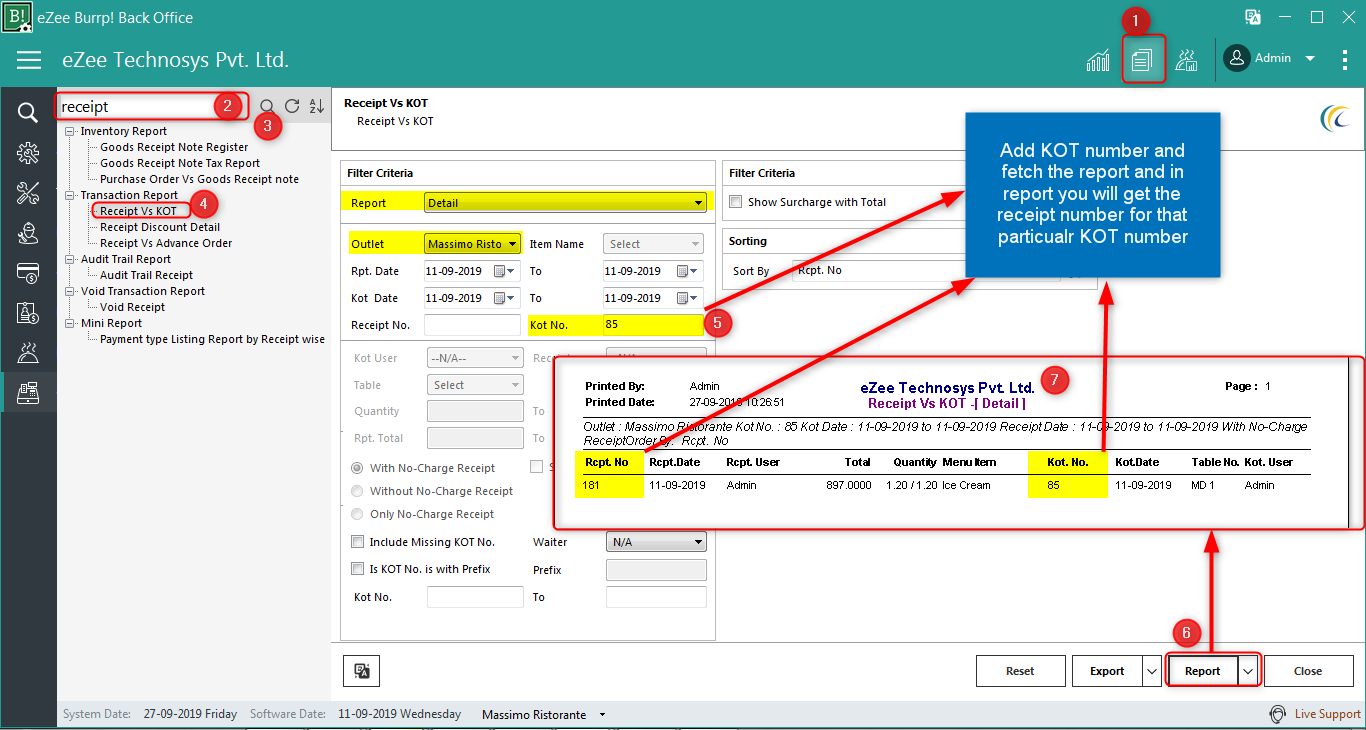This screenshot has height=730, width=1366.
Task: Open the kitchen dashboard chart icon
Action: click(1187, 60)
